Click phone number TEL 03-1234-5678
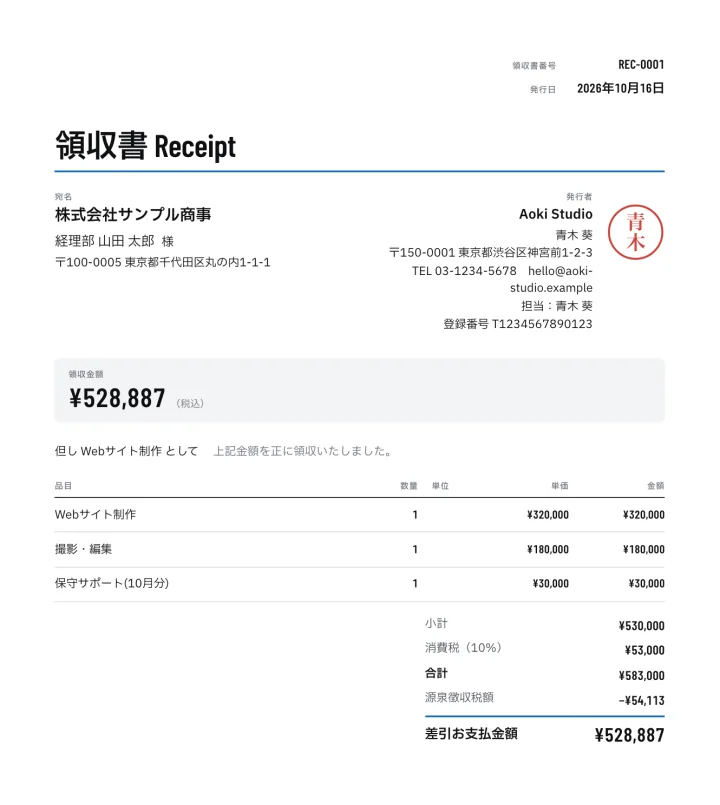The height and width of the screenshot is (805, 720). [x=464, y=271]
